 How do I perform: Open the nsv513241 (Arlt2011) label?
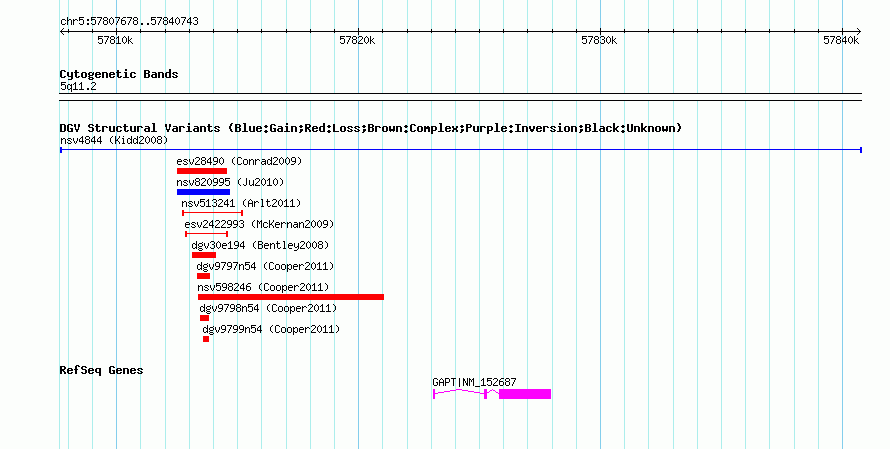[241, 203]
